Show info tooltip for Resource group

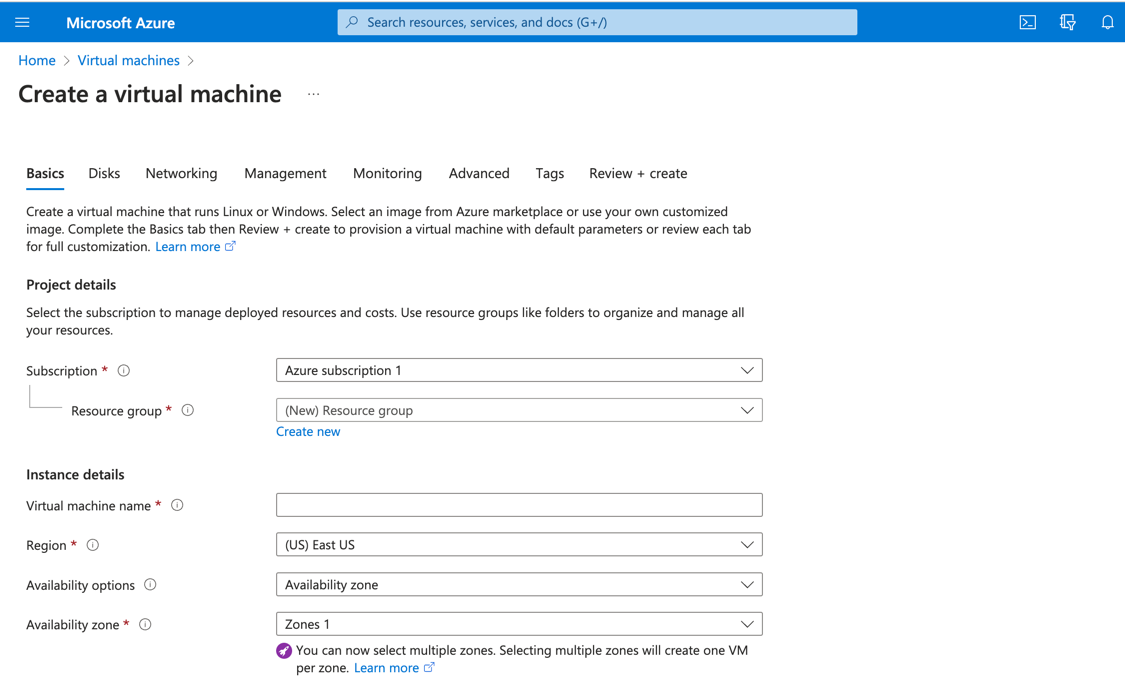pyautogui.click(x=187, y=410)
